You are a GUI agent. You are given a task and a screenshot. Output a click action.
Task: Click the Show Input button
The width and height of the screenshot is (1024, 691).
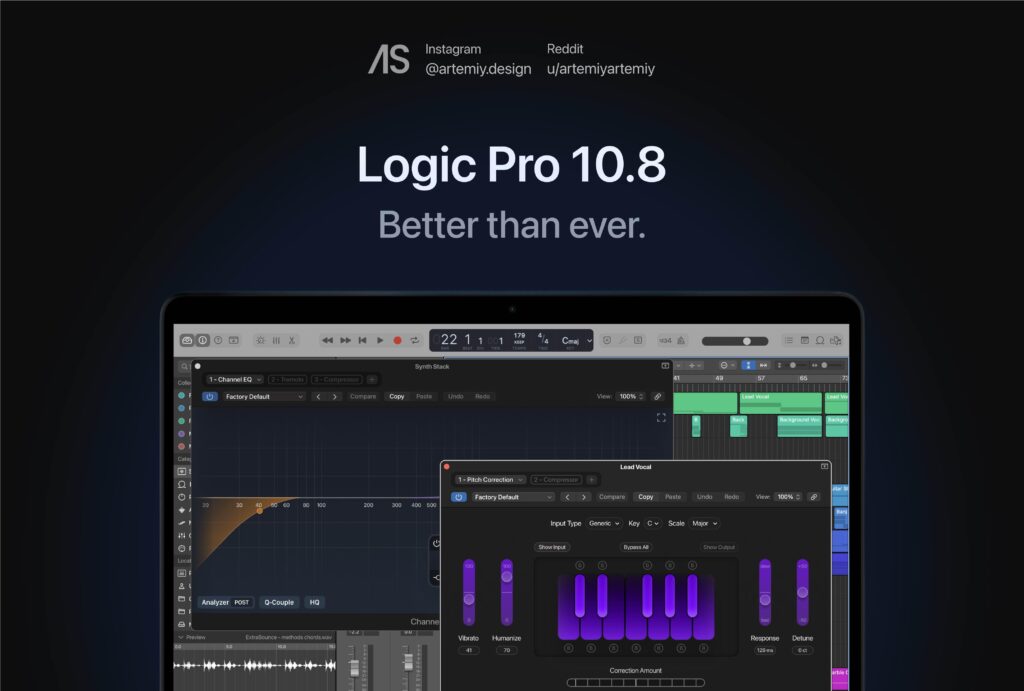[552, 547]
